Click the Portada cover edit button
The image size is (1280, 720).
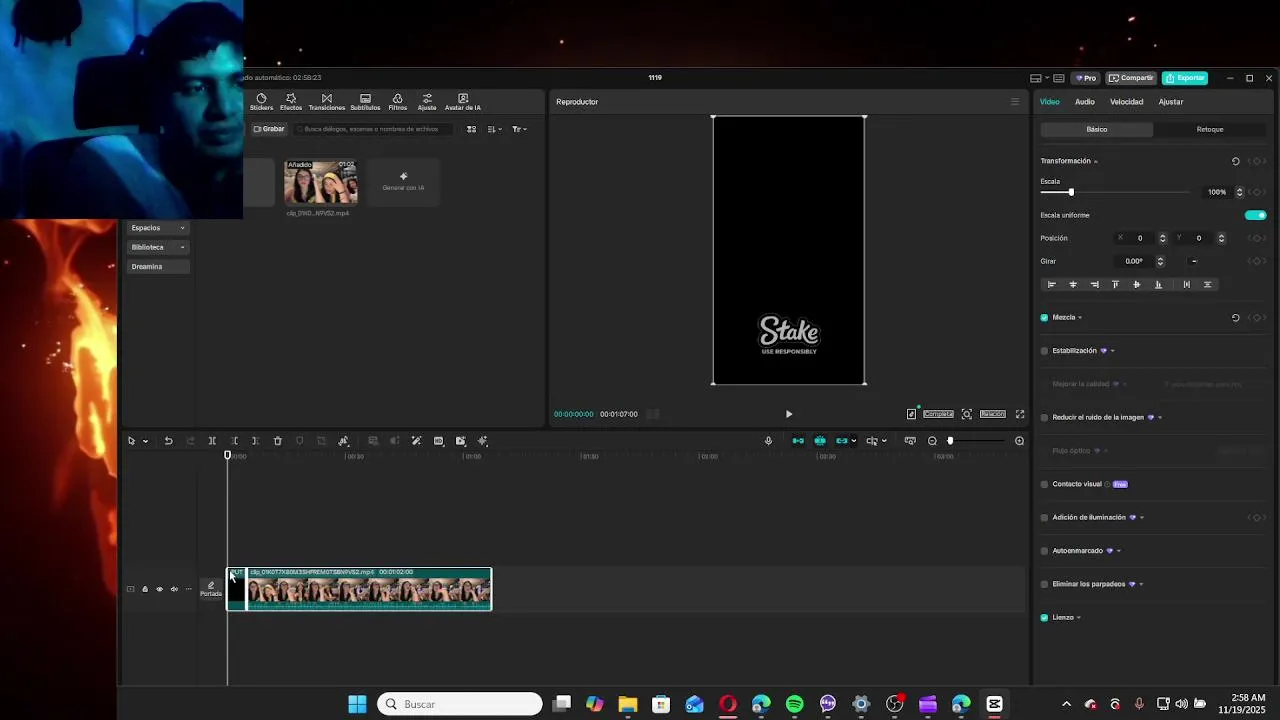click(210, 589)
